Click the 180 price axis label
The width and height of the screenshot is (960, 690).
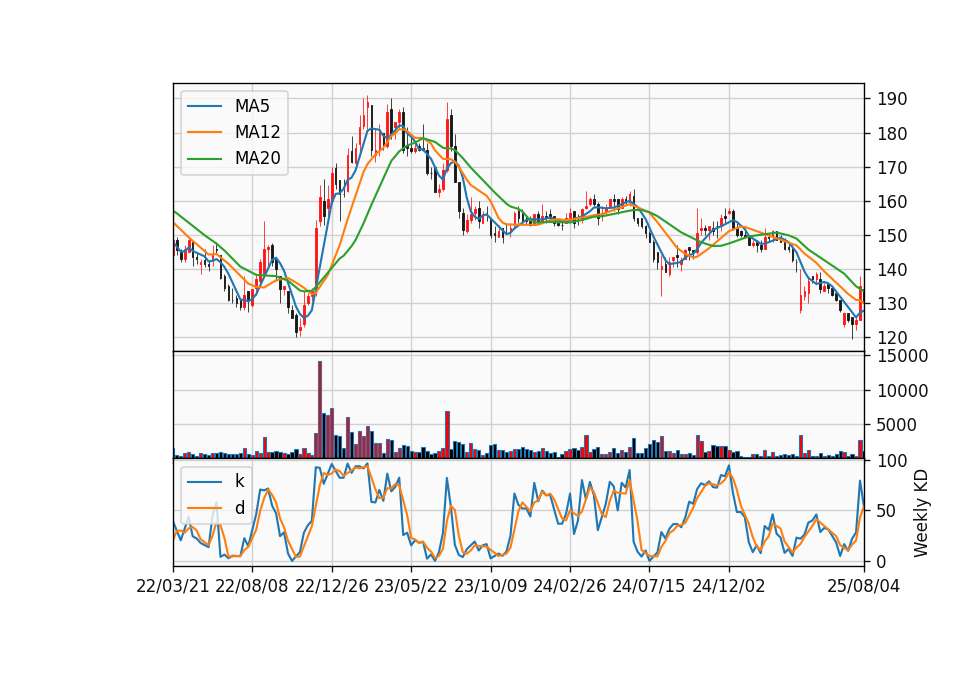coord(892,133)
